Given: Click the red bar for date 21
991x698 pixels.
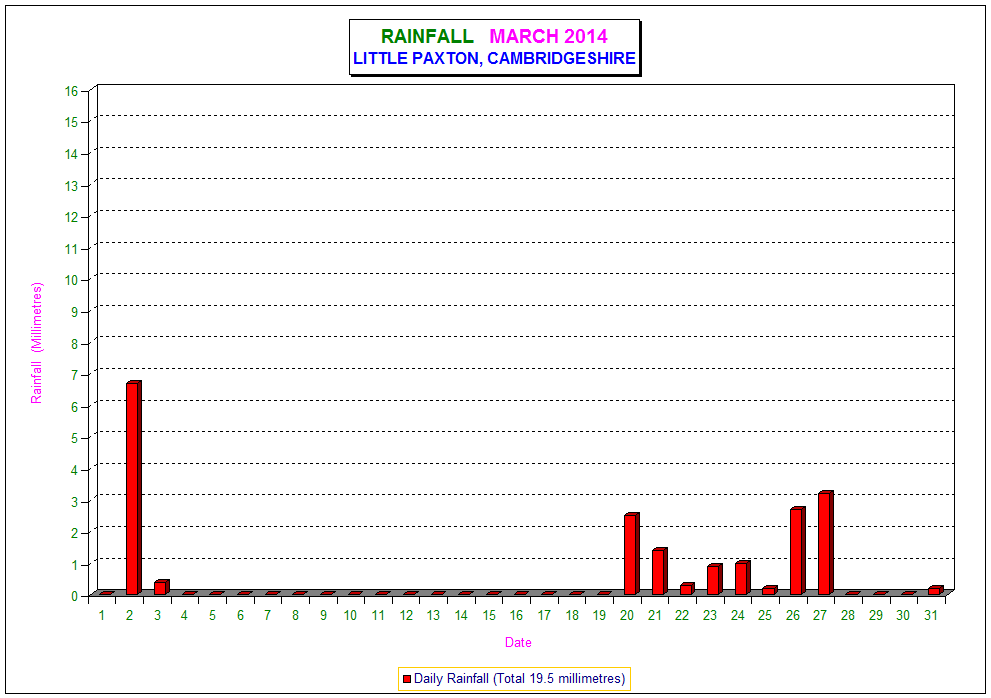Looking at the screenshot, I should tap(659, 572).
